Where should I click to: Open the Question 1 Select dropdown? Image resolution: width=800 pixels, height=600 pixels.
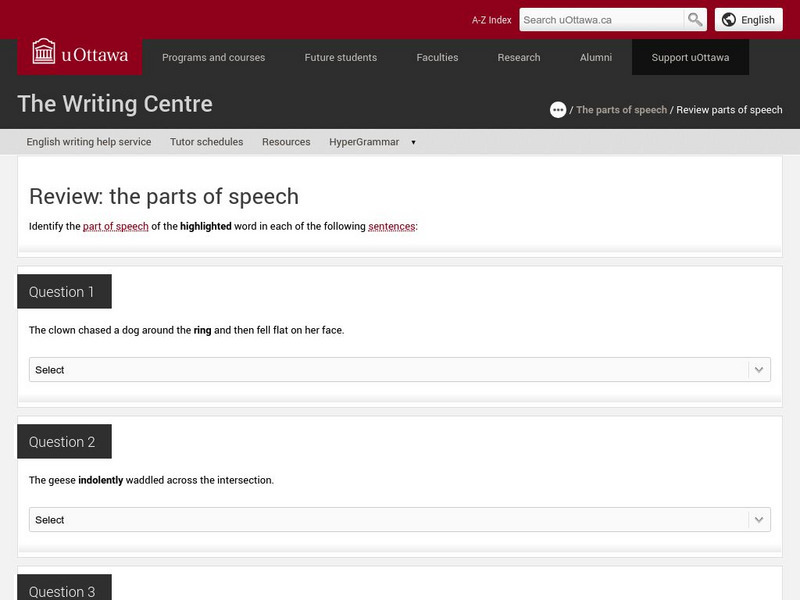399,370
